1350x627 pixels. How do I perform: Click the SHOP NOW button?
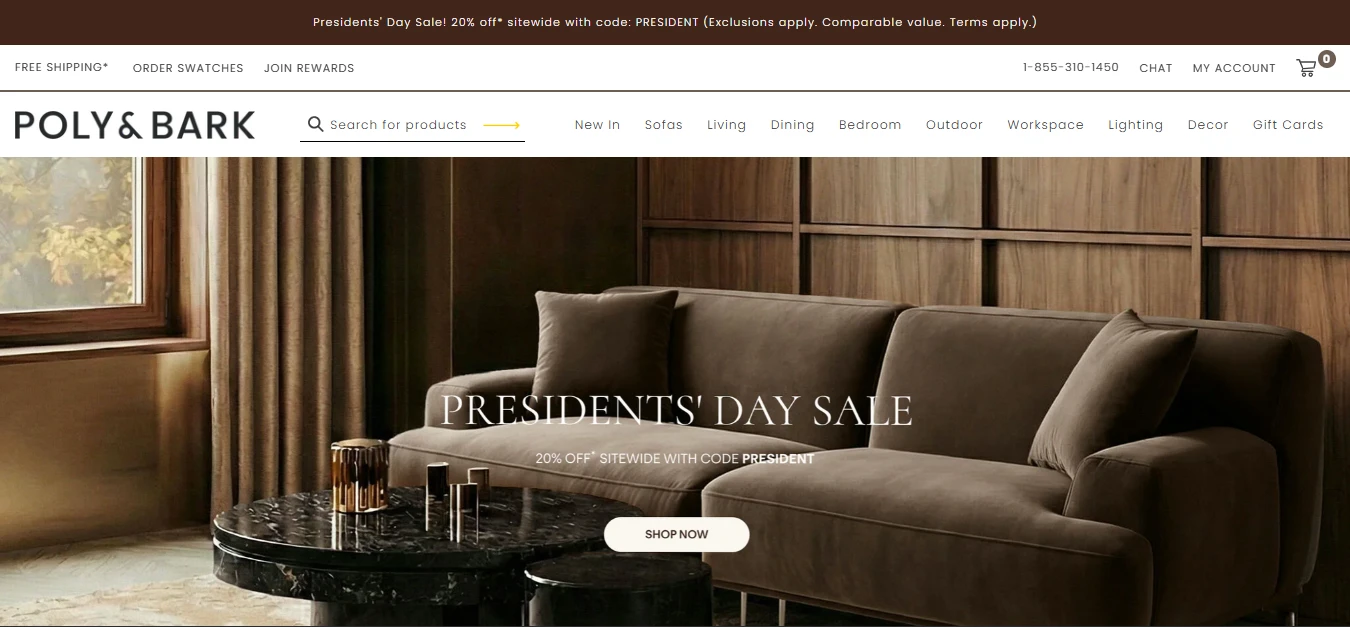pos(676,534)
